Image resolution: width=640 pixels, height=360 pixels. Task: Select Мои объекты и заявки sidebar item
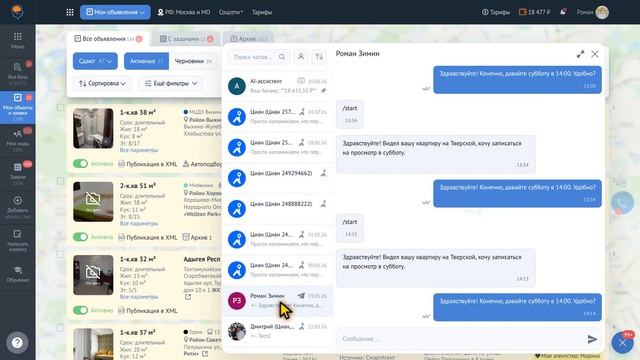click(x=18, y=107)
